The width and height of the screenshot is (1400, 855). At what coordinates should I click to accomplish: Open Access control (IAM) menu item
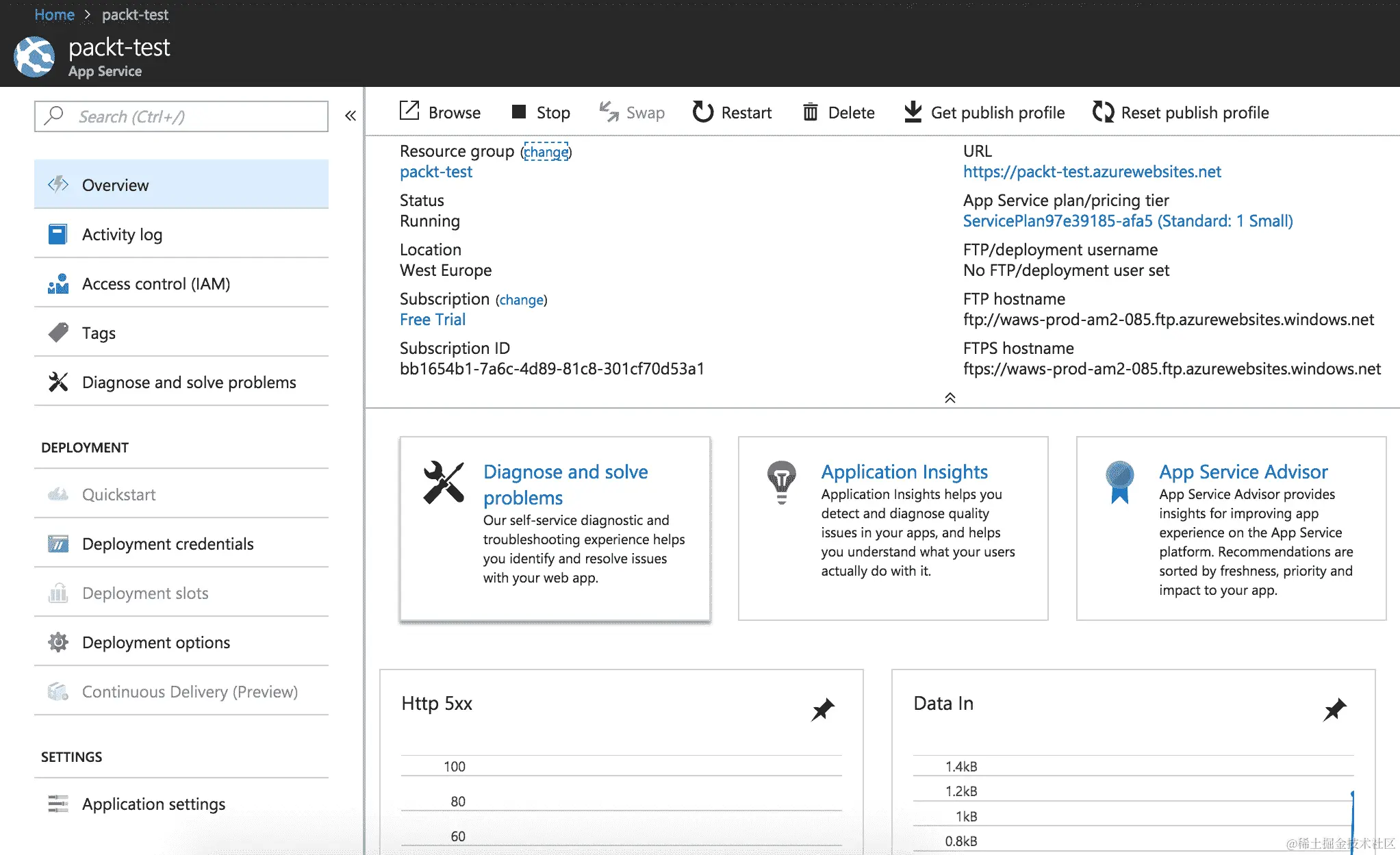click(x=155, y=283)
